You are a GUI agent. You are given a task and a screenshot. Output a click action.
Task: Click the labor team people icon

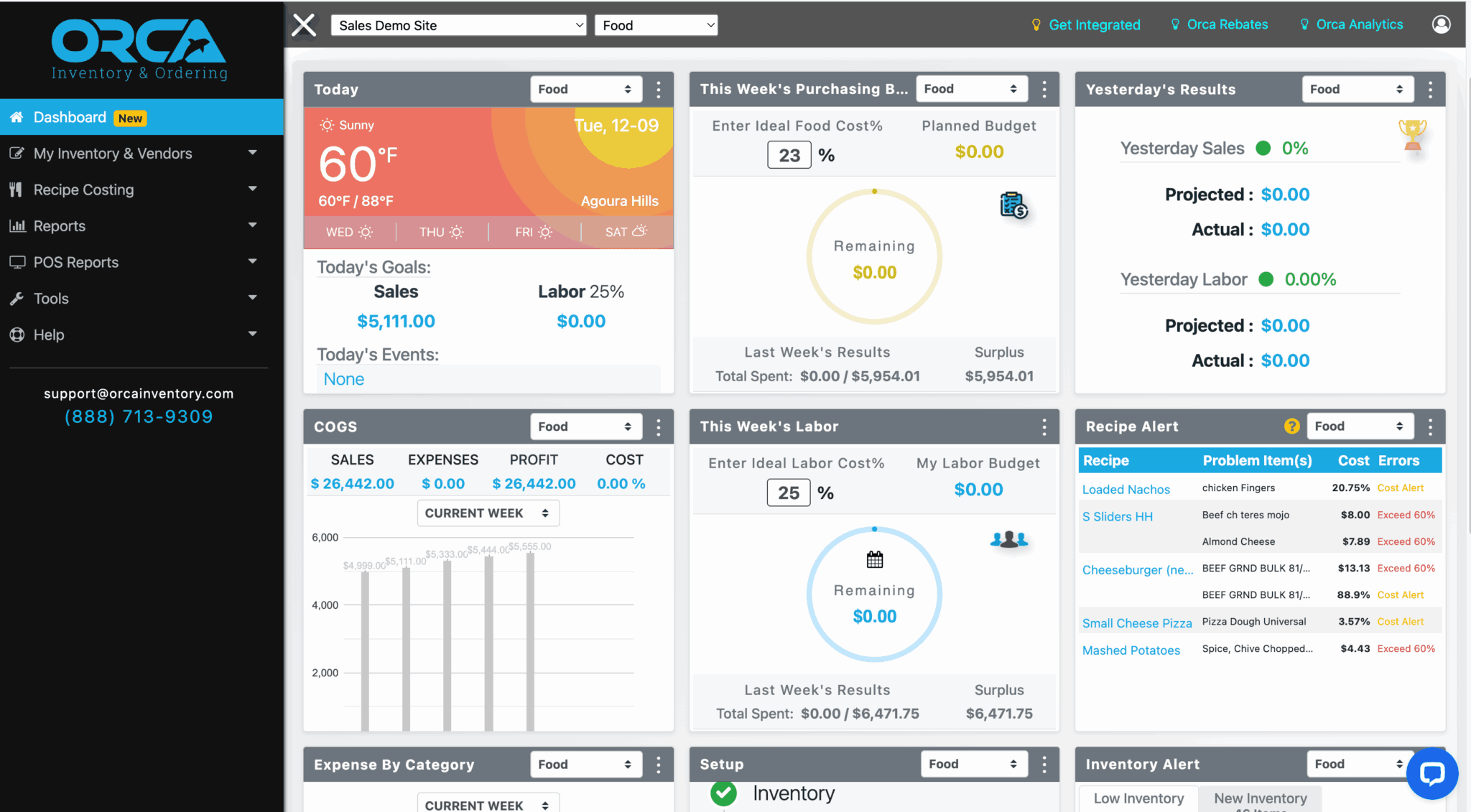pos(1009,539)
